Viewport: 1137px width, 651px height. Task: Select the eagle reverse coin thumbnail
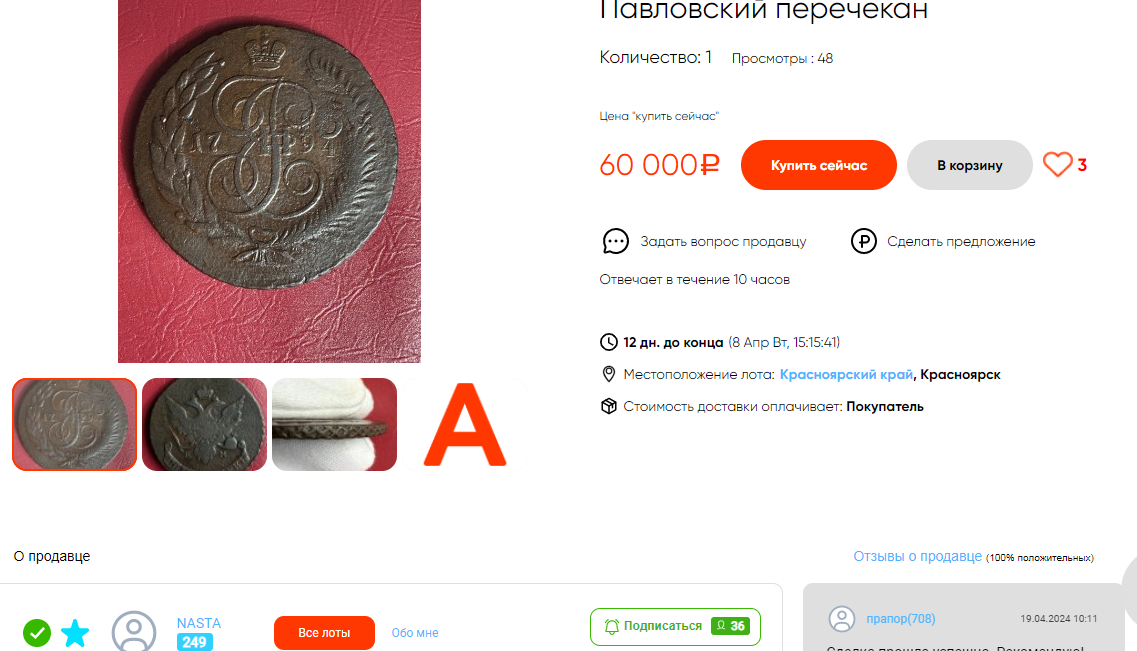click(x=204, y=424)
